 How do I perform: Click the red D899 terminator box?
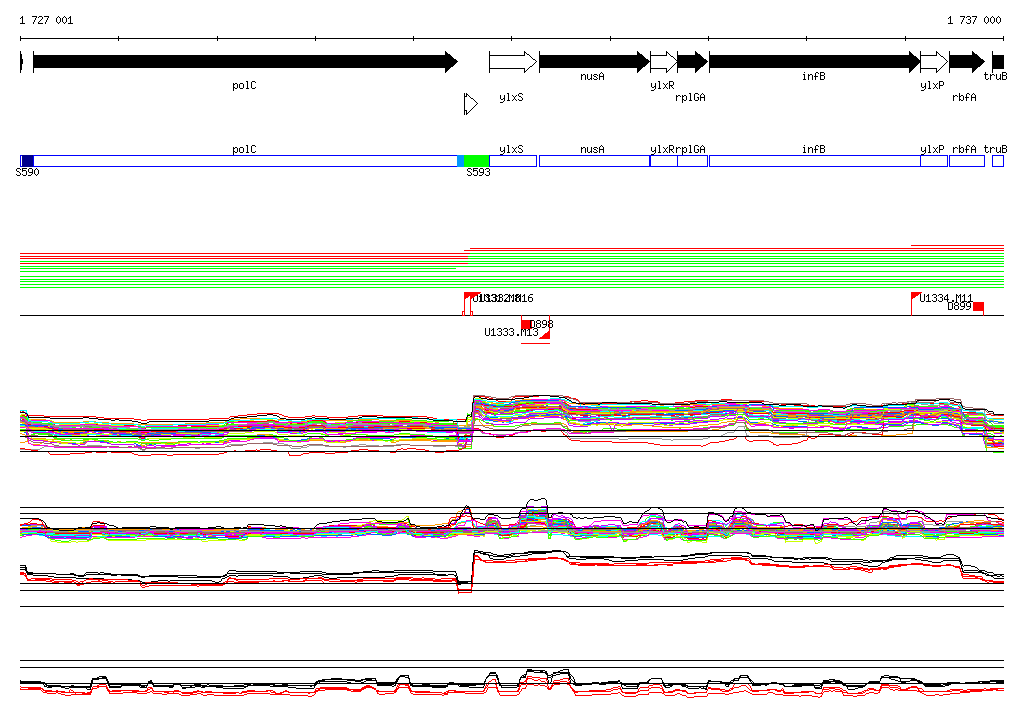tap(978, 307)
